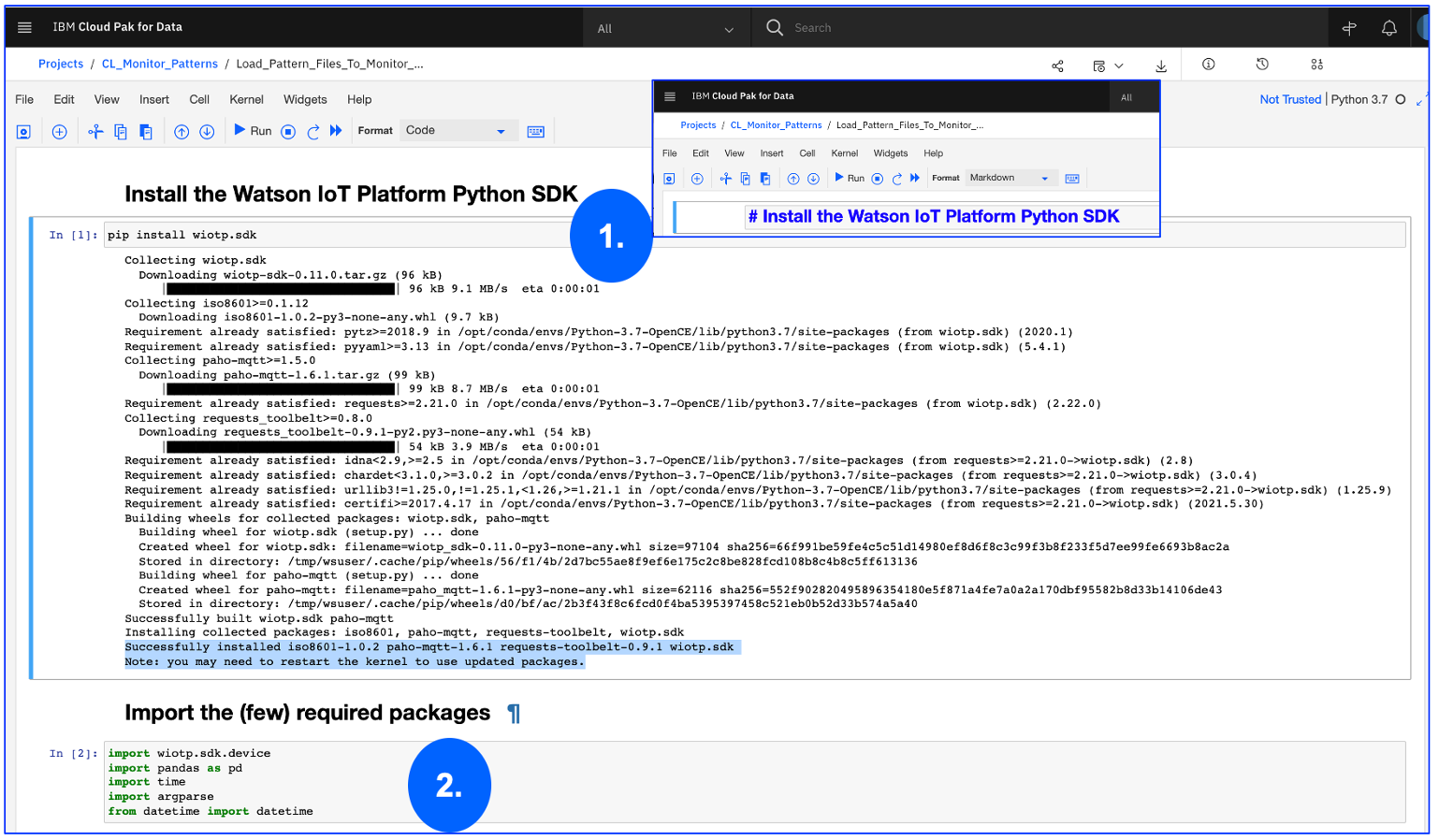
Task: Click the Load_Pattern_Files_To_Monitor breadcrumb text
Action: coord(329,64)
